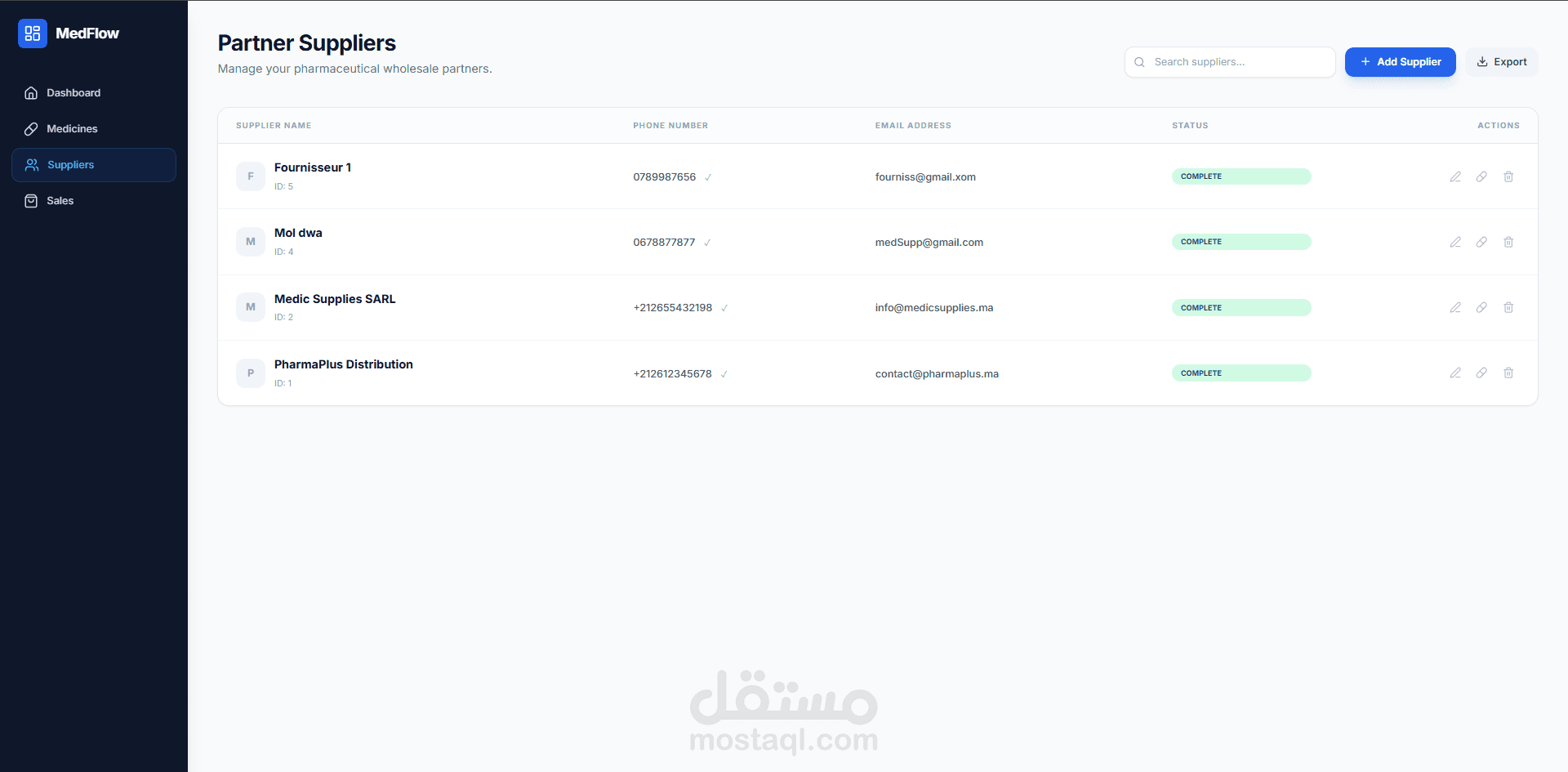Click email contact@pharmaplus.ma
The image size is (1568, 772).
pyautogui.click(x=937, y=374)
